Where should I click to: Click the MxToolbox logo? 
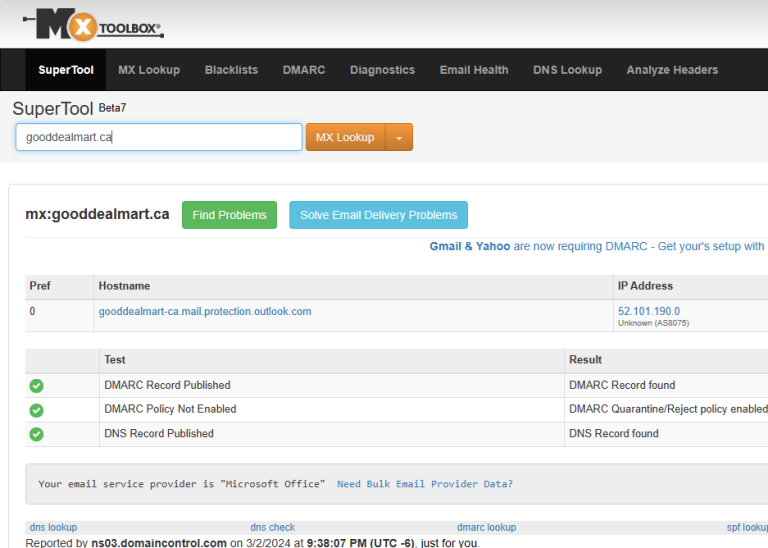(93, 24)
